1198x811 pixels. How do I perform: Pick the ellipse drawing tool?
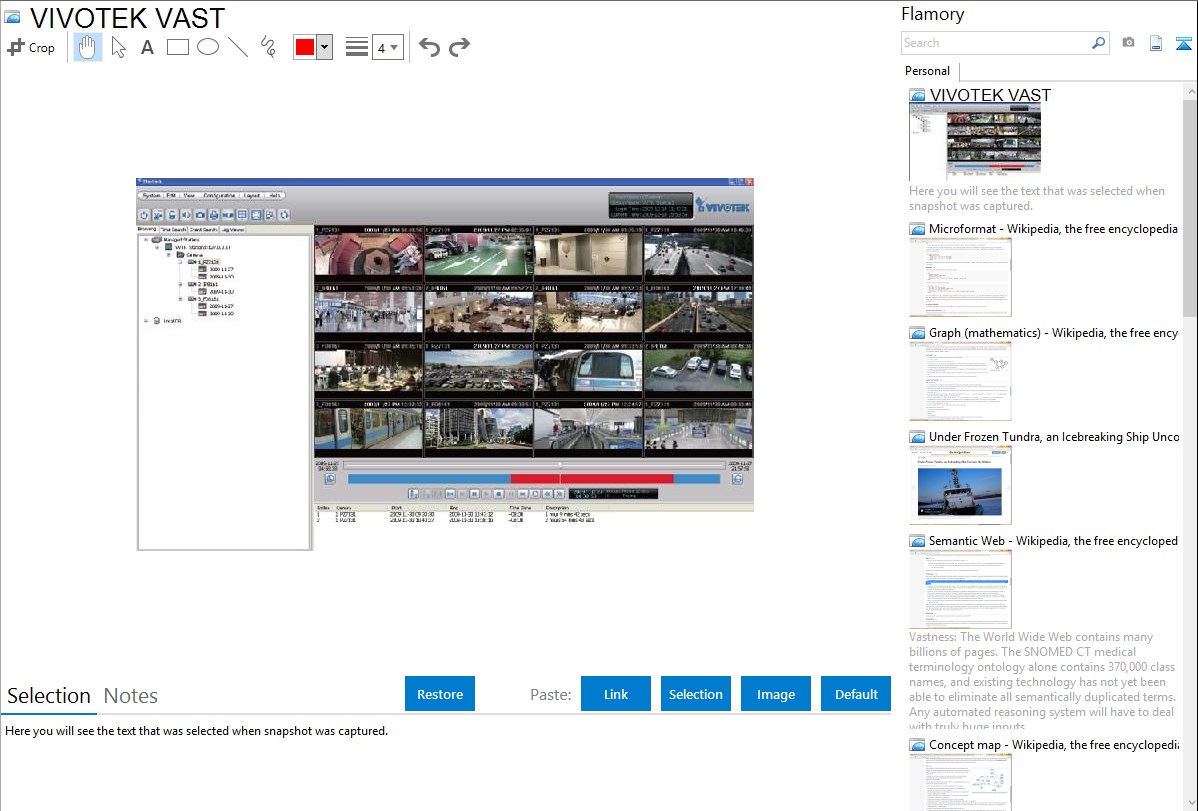click(x=208, y=47)
